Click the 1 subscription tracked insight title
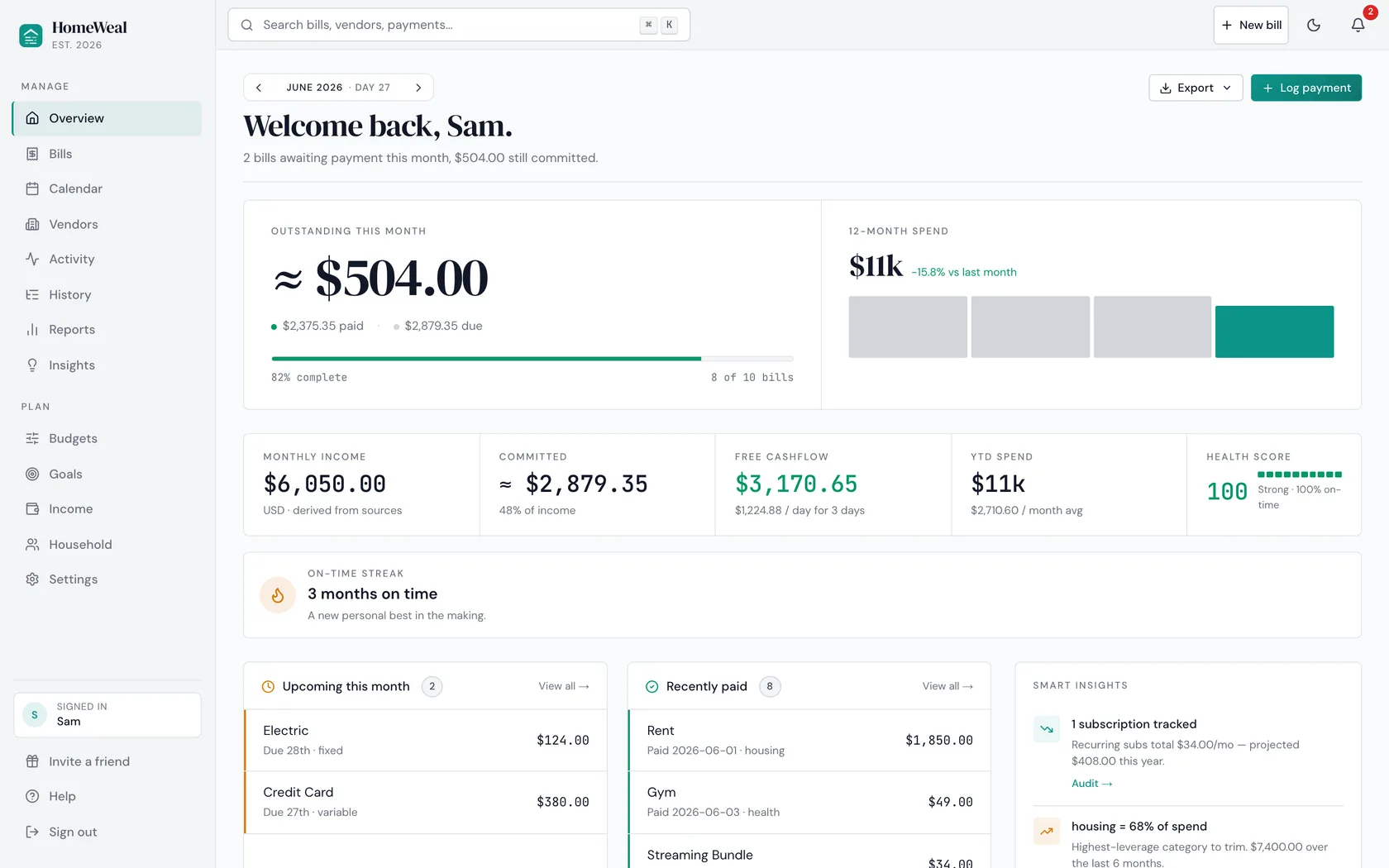 click(1134, 723)
